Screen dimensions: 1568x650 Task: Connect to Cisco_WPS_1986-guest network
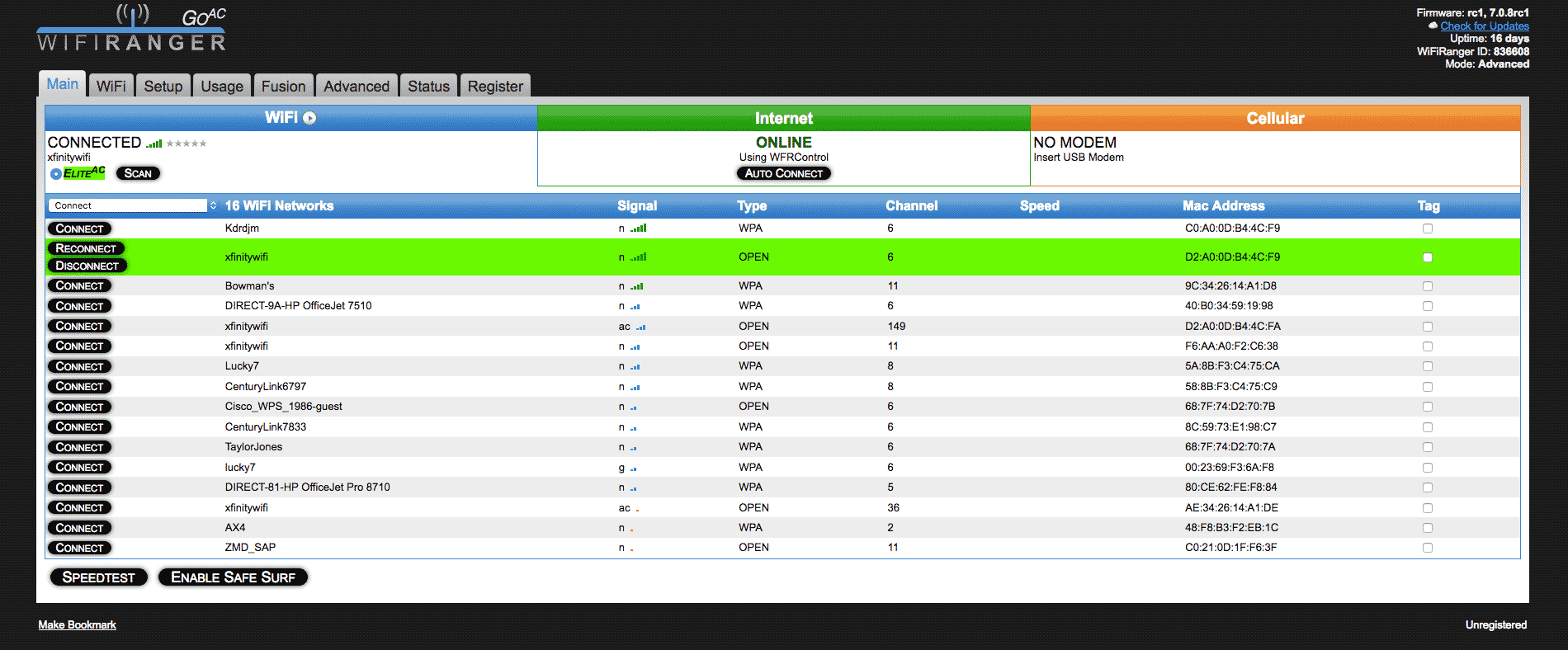(x=79, y=407)
